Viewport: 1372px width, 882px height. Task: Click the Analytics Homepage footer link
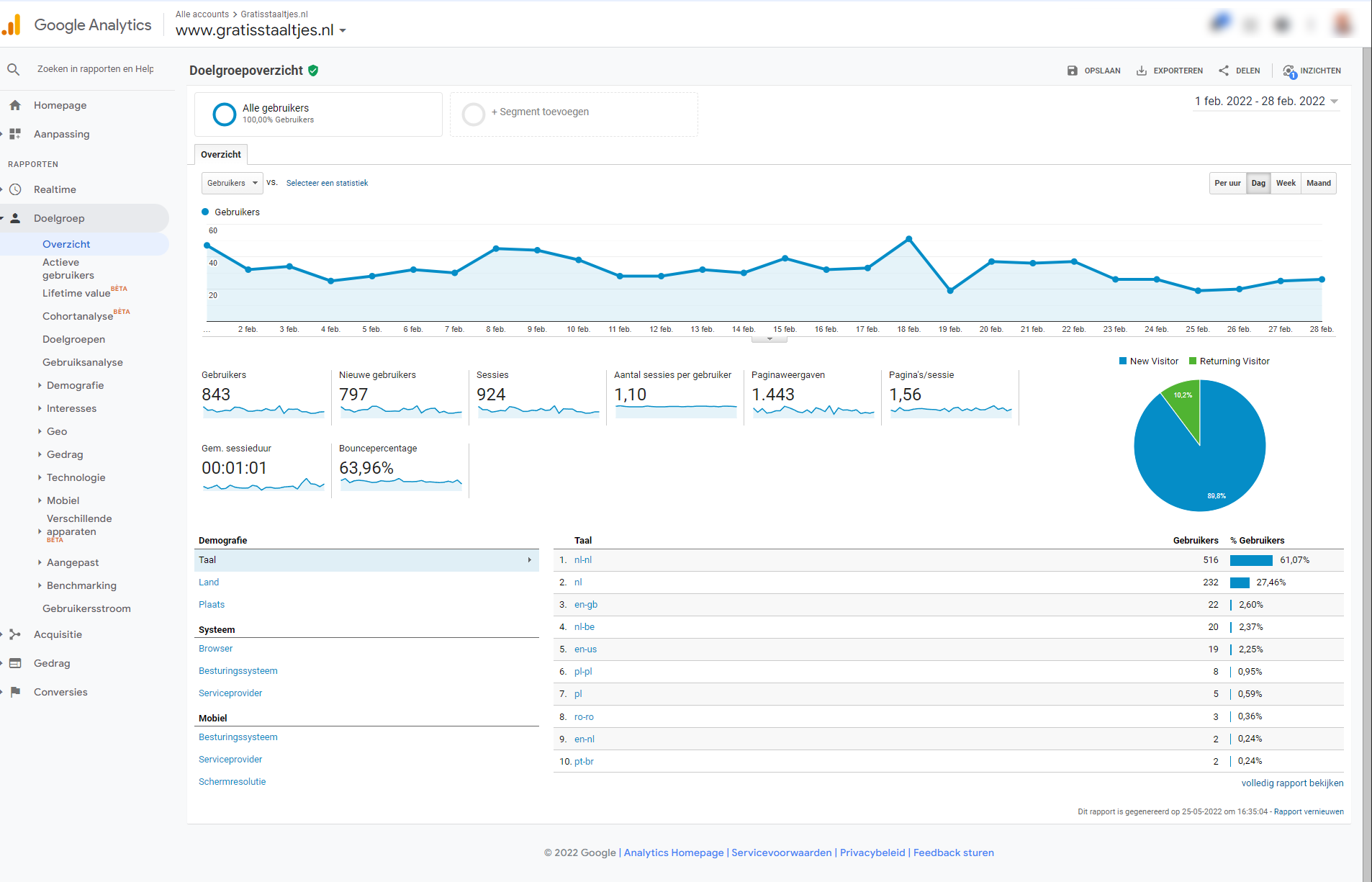(674, 852)
